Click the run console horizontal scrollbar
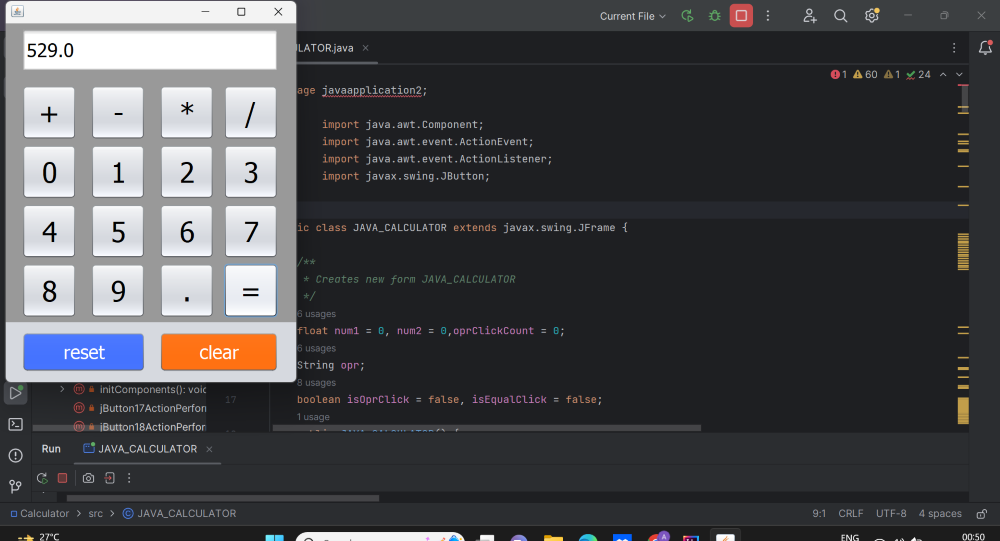 (223, 498)
